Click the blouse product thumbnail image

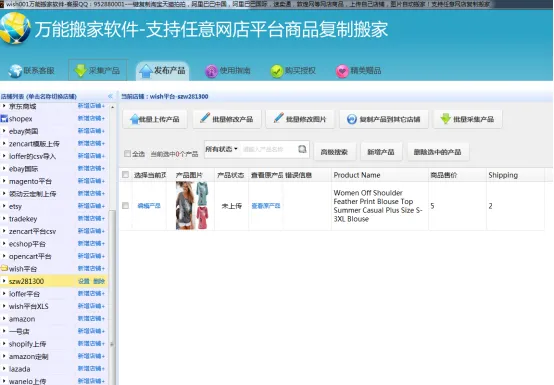192,206
